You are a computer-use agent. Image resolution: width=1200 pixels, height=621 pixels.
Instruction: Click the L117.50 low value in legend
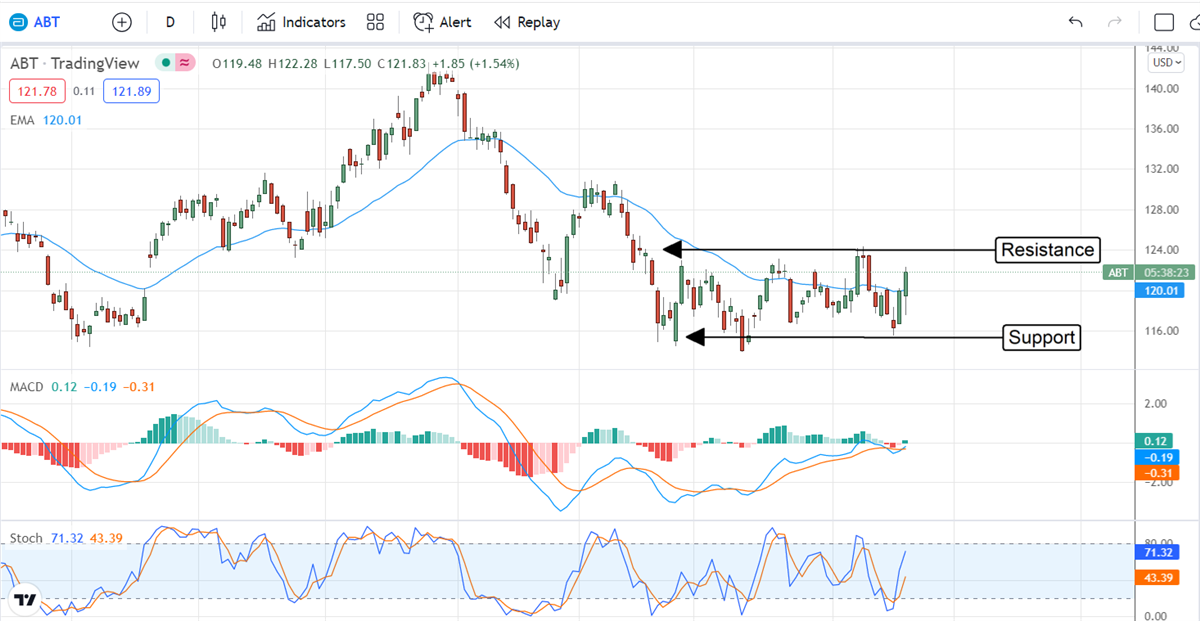(x=347, y=63)
